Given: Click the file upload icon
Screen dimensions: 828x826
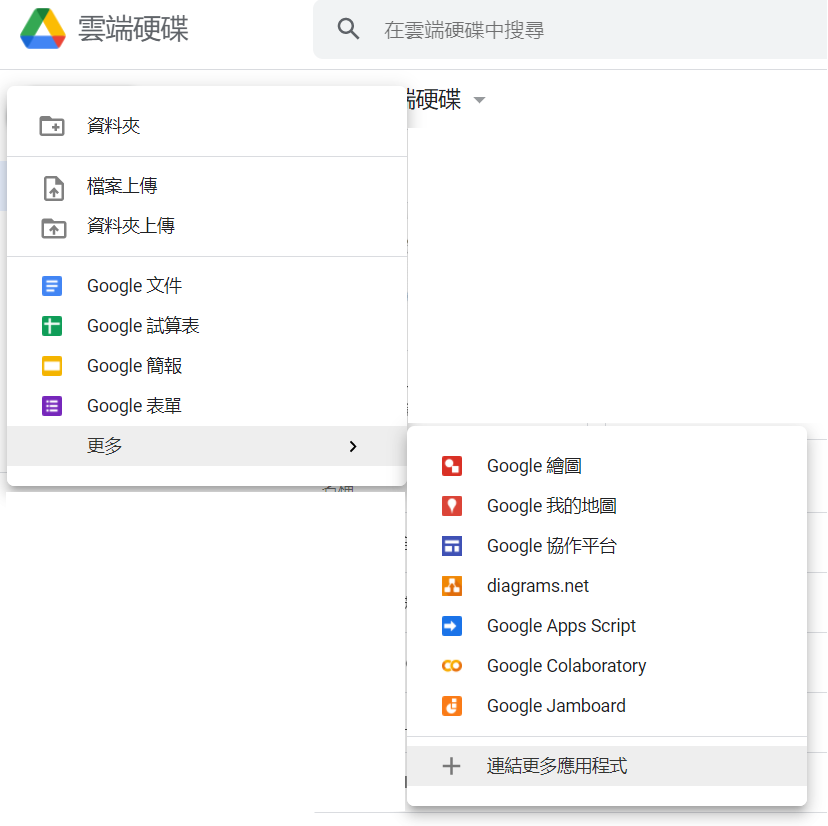Looking at the screenshot, I should click(x=53, y=188).
